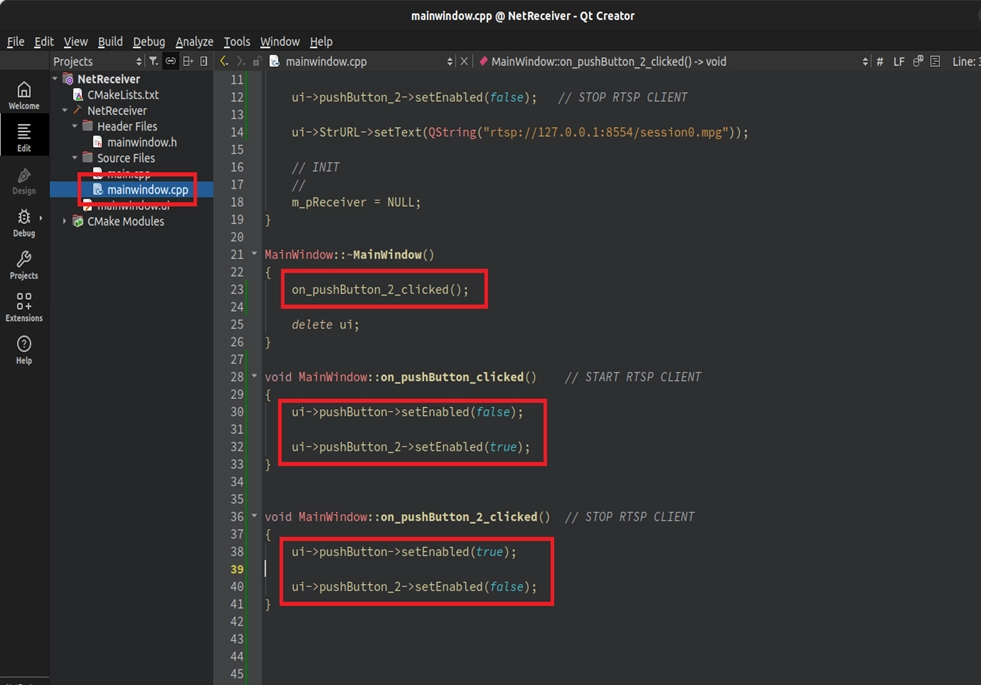The image size is (981, 685).
Task: Click the rtsp://127.0.0.1:8554/session0.mpg string
Action: tap(606, 132)
